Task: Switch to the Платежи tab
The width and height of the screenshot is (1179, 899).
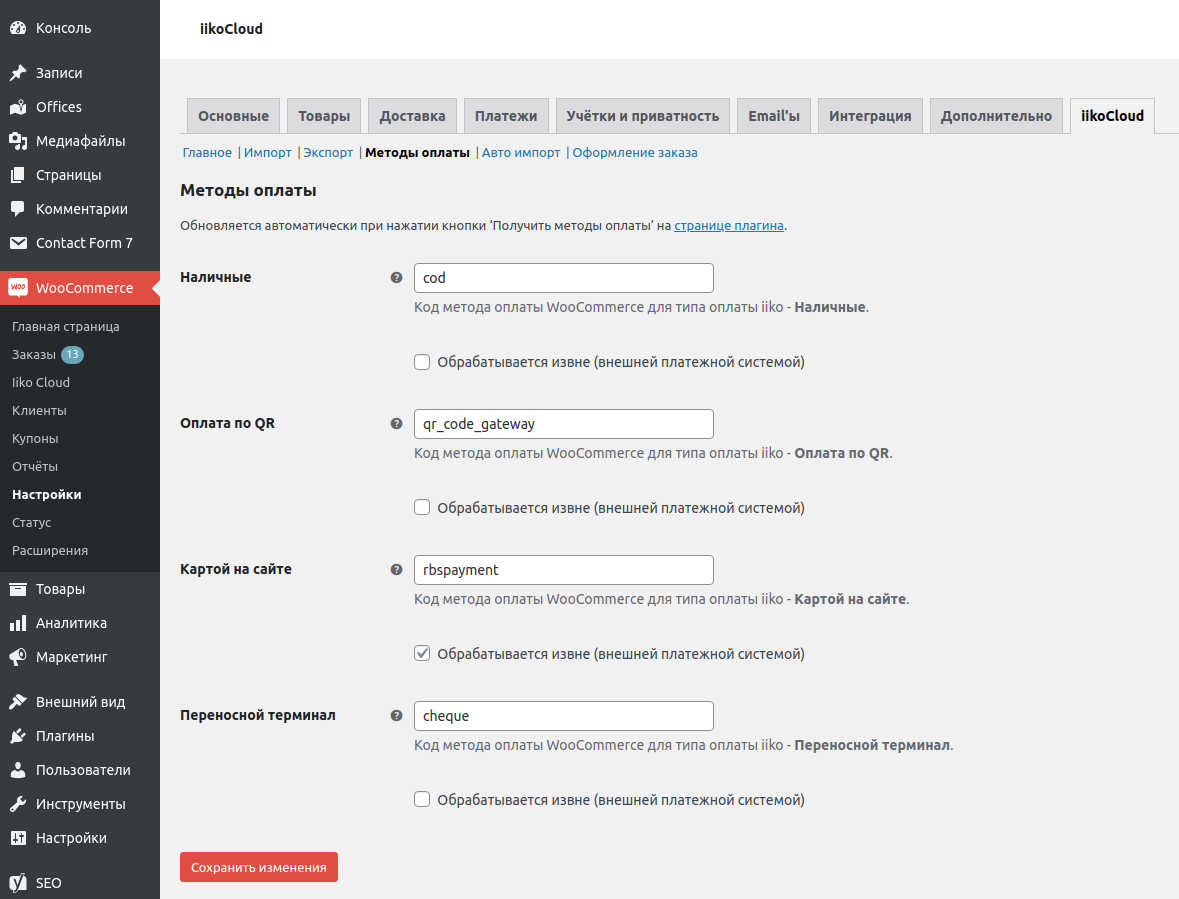Action: click(x=505, y=115)
